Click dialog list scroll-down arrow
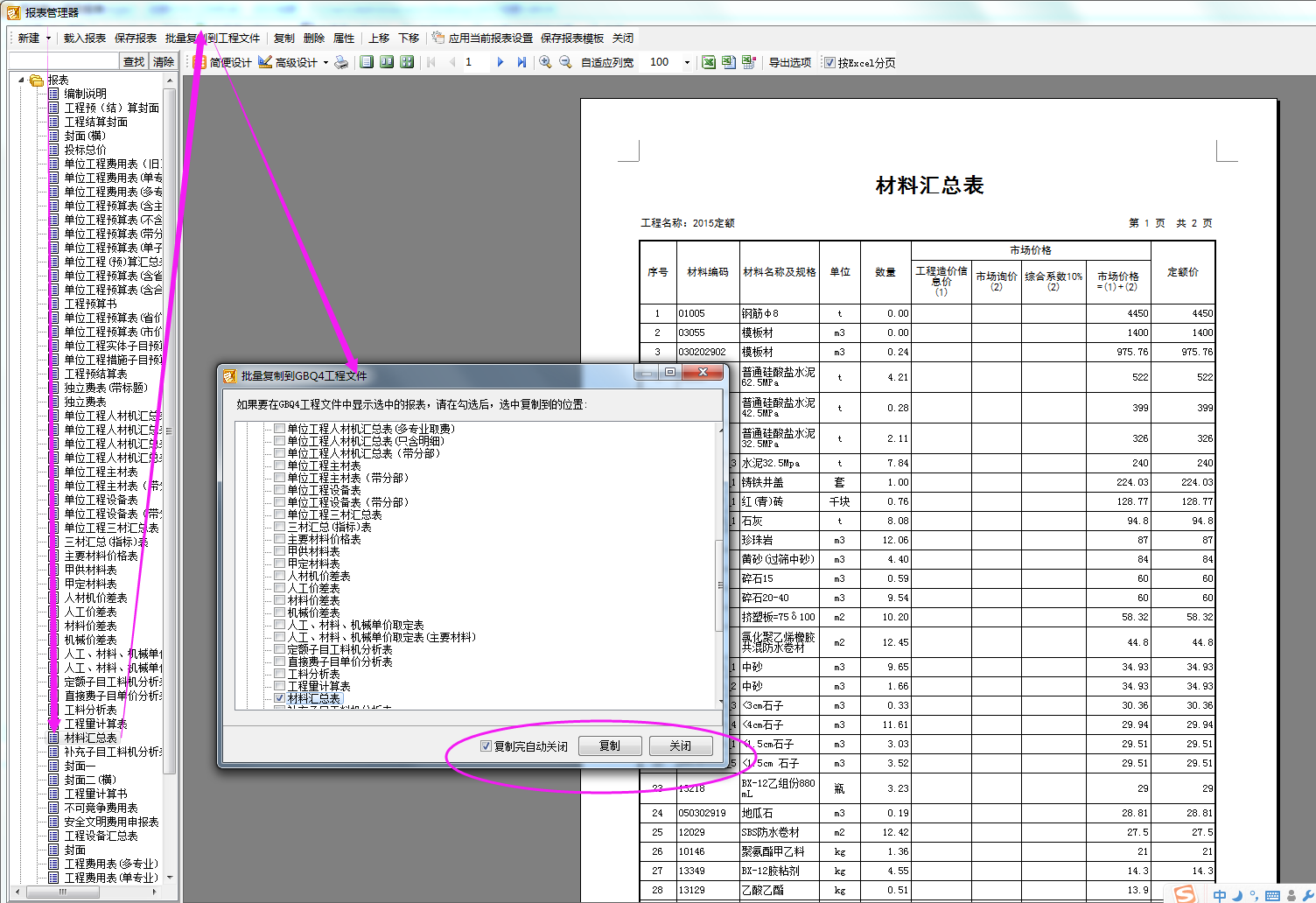The width and height of the screenshot is (1316, 903). (x=721, y=703)
